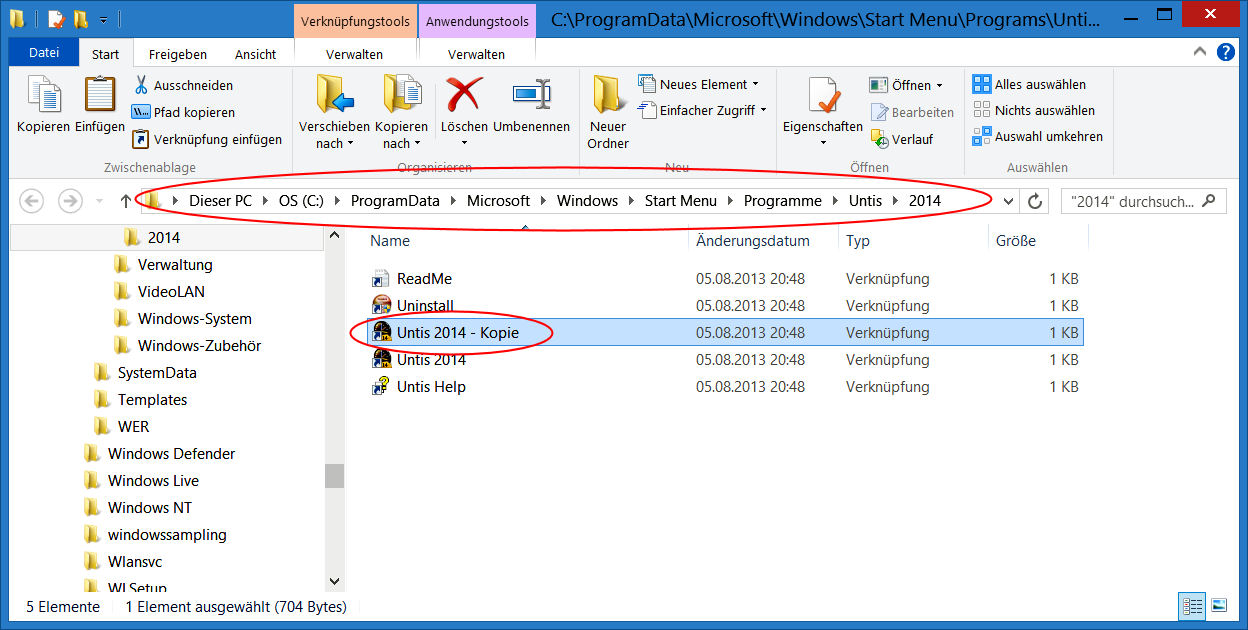Image resolution: width=1248 pixels, height=630 pixels.
Task: Open the help question mark icon
Action: (x=1225, y=53)
